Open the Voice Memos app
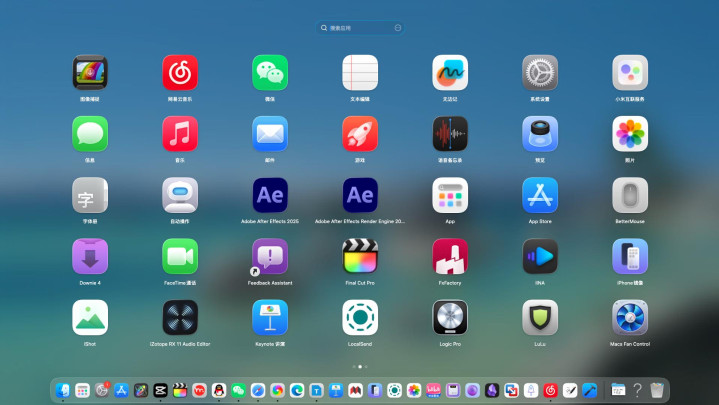 click(450, 134)
